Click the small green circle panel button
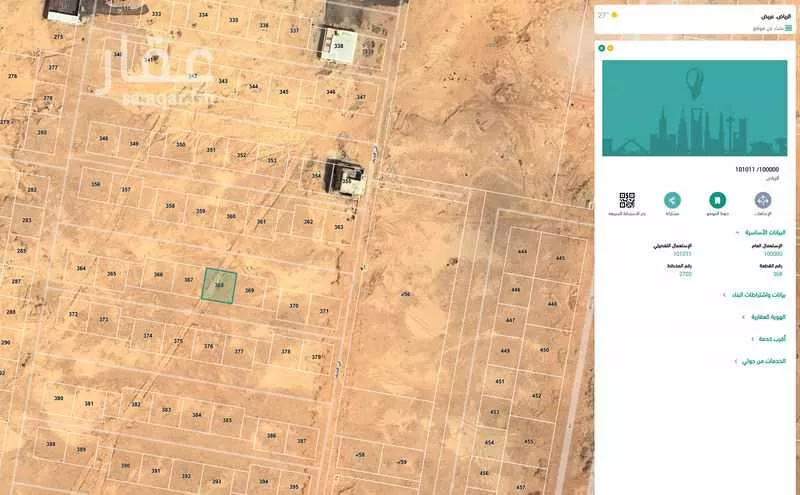Screen dimensions: 800x495 coord(602,48)
